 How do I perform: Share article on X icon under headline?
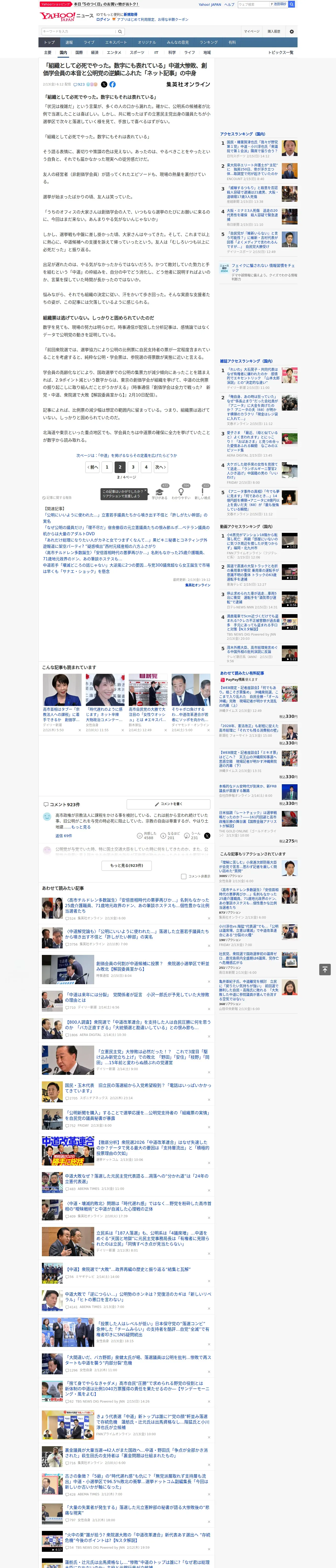tap(104, 85)
